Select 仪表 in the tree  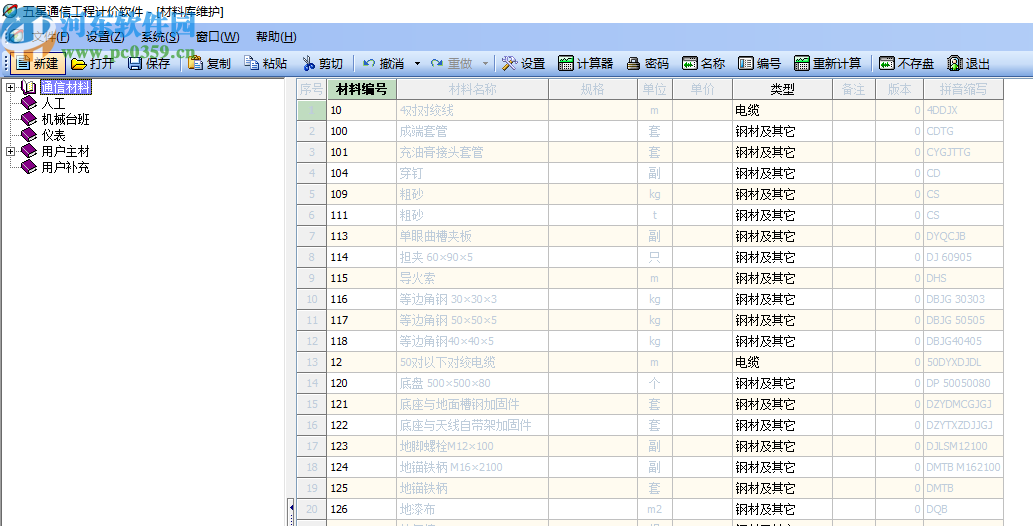[53, 135]
